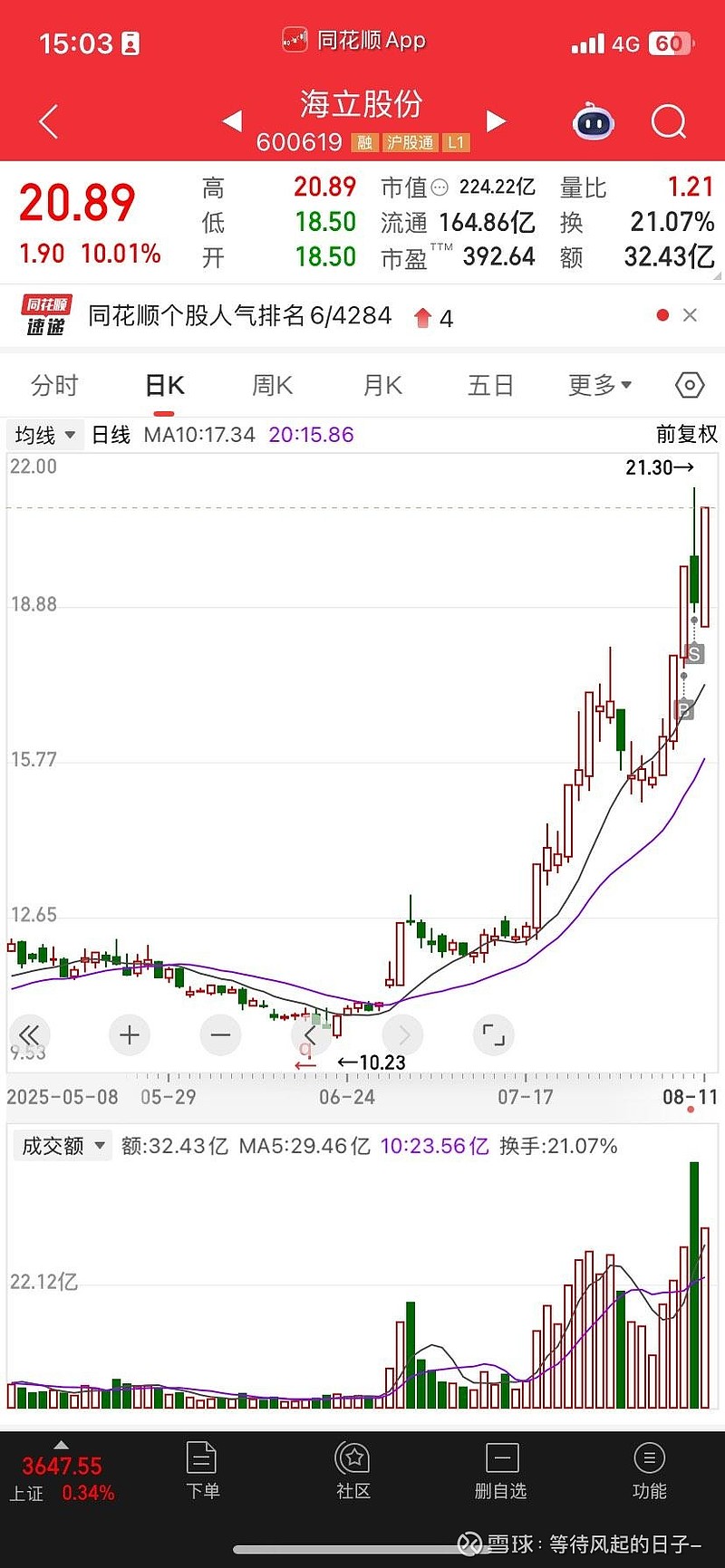Open 功能 functions menu

[649, 1471]
